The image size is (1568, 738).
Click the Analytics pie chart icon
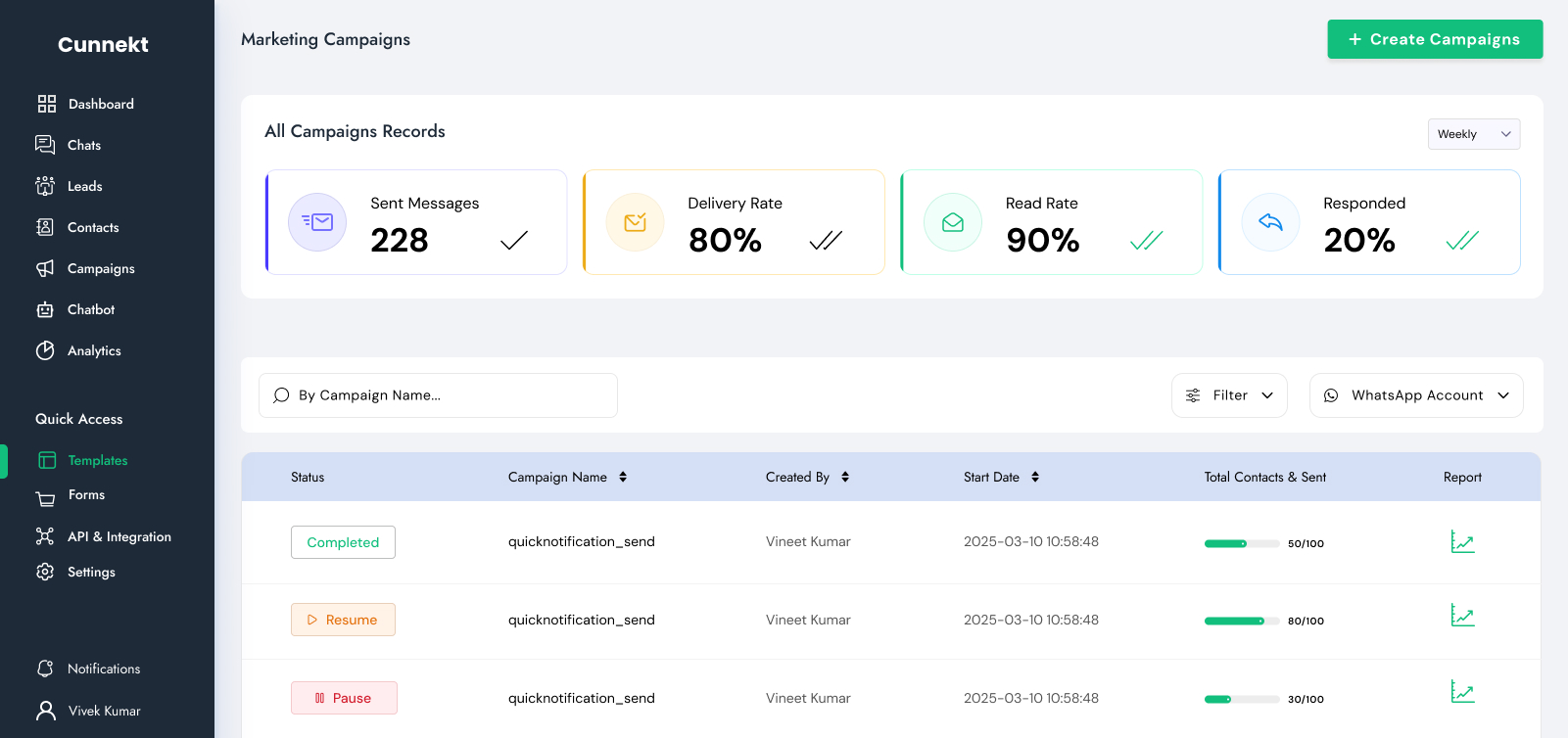pos(45,350)
